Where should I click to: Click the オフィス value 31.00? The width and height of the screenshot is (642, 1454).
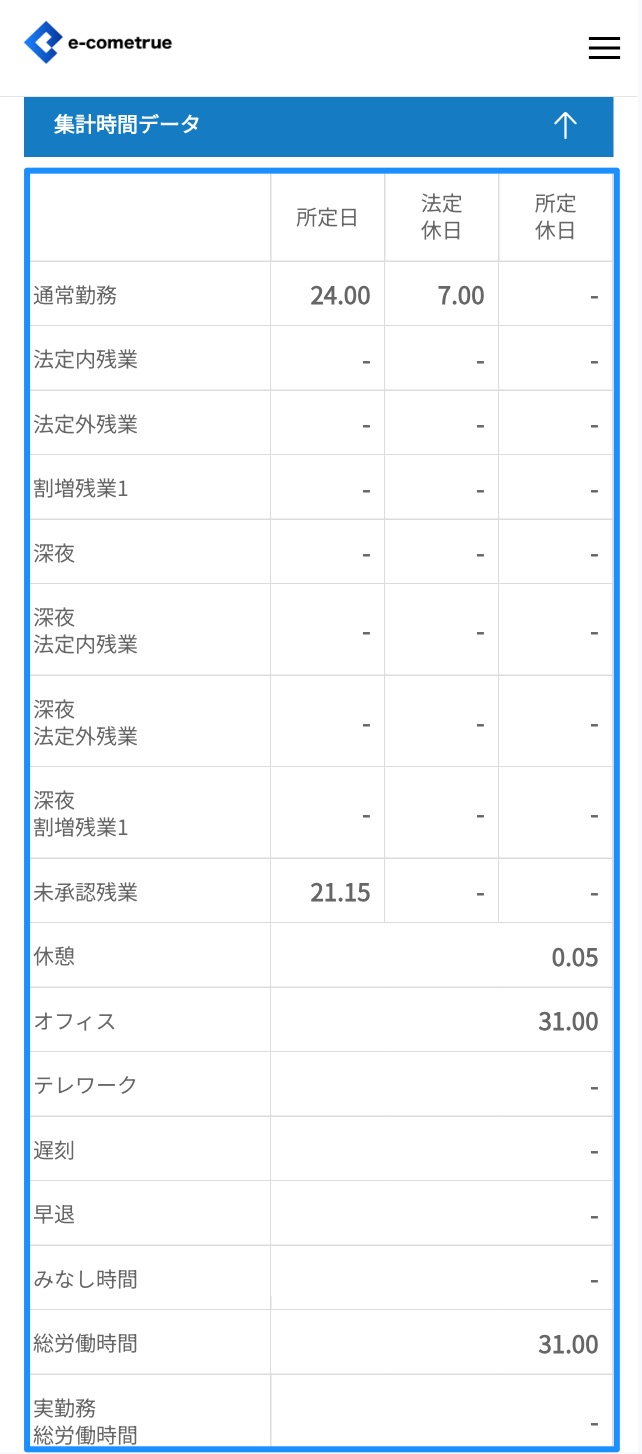(568, 1022)
